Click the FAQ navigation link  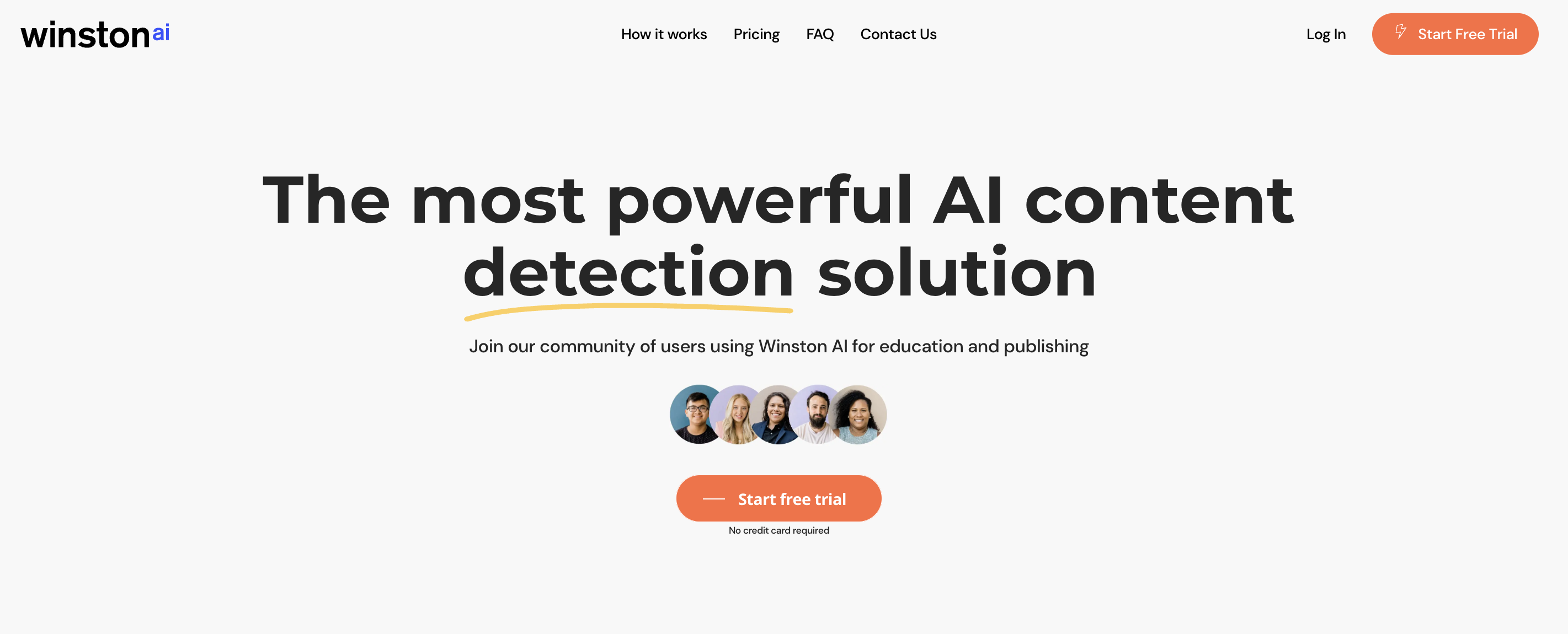coord(820,34)
